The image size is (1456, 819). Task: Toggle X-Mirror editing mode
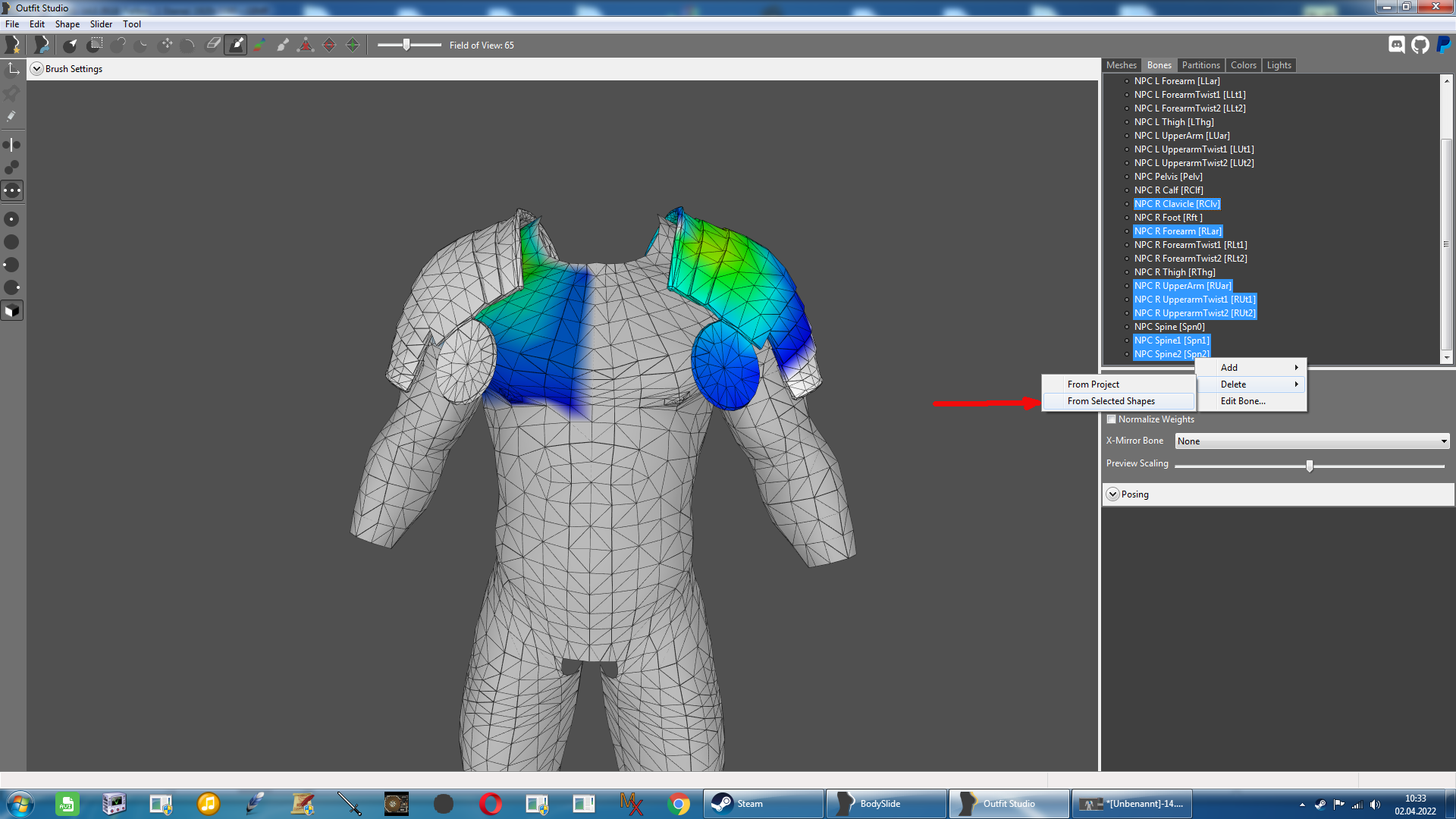pyautogui.click(x=12, y=144)
